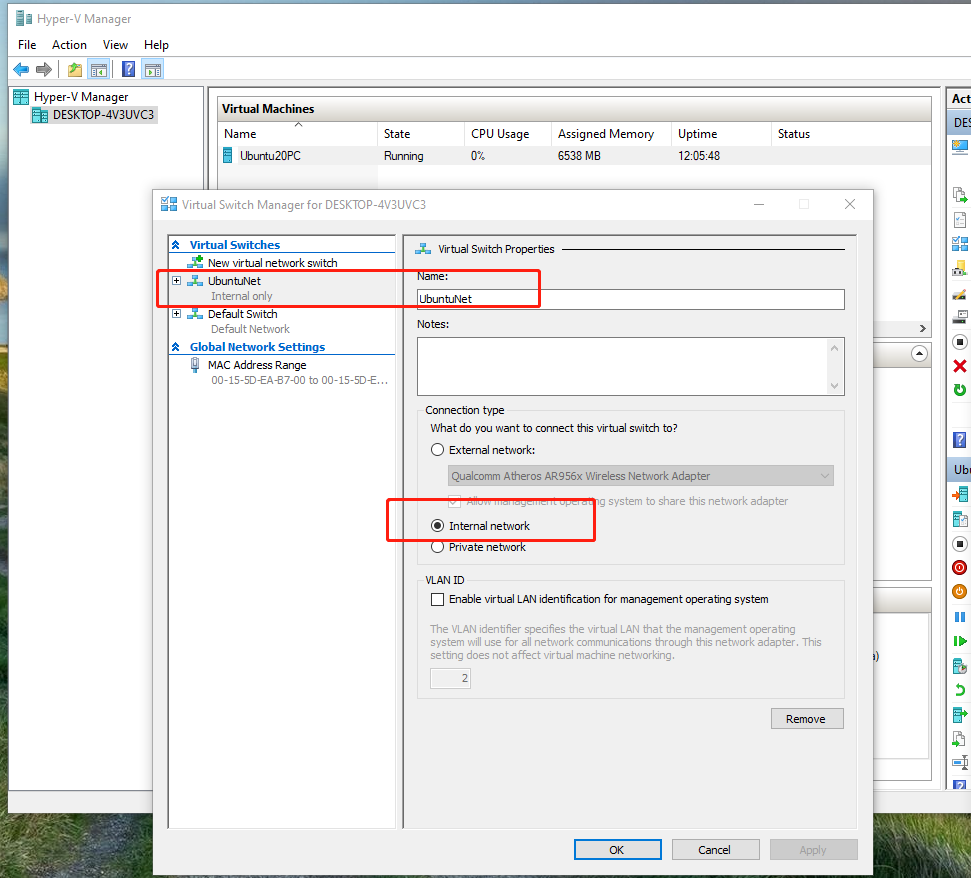This screenshot has width=971, height=878.
Task: Click the Status column header
Action: click(x=850, y=134)
